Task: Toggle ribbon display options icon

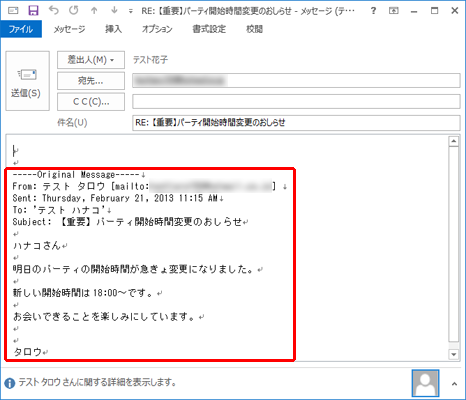Action: (394, 11)
